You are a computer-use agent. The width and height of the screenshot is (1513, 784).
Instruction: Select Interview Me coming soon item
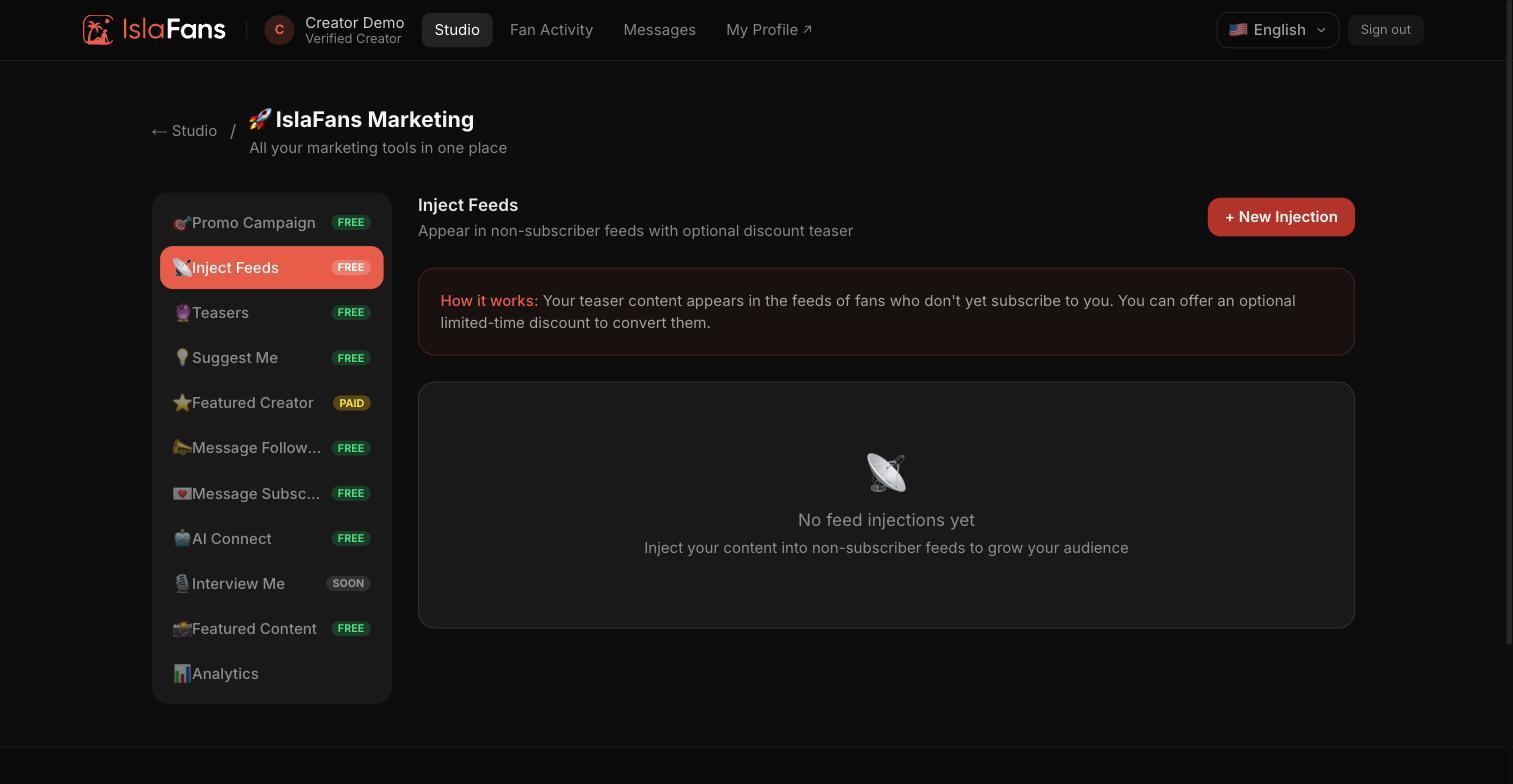(272, 584)
